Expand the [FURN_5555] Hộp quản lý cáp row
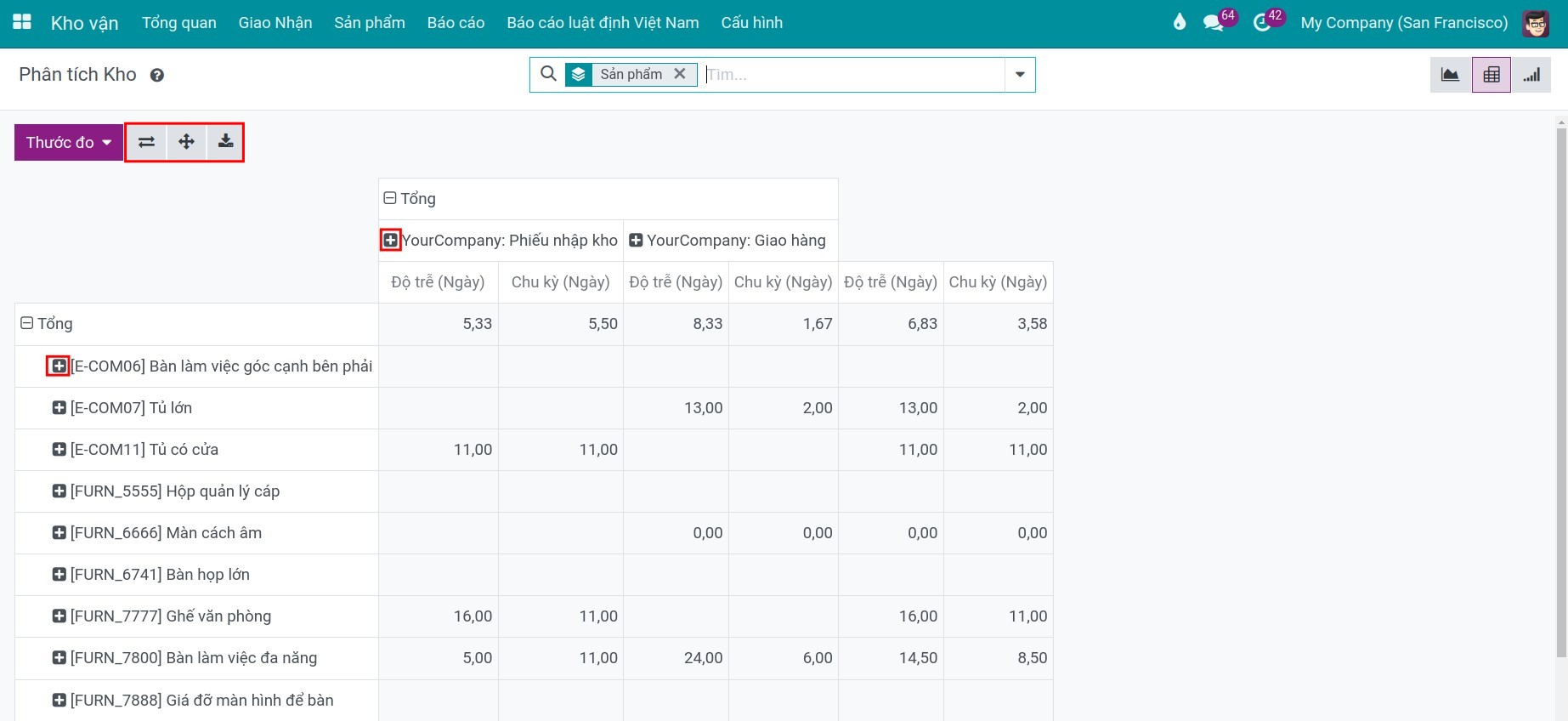1568x721 pixels. point(59,491)
